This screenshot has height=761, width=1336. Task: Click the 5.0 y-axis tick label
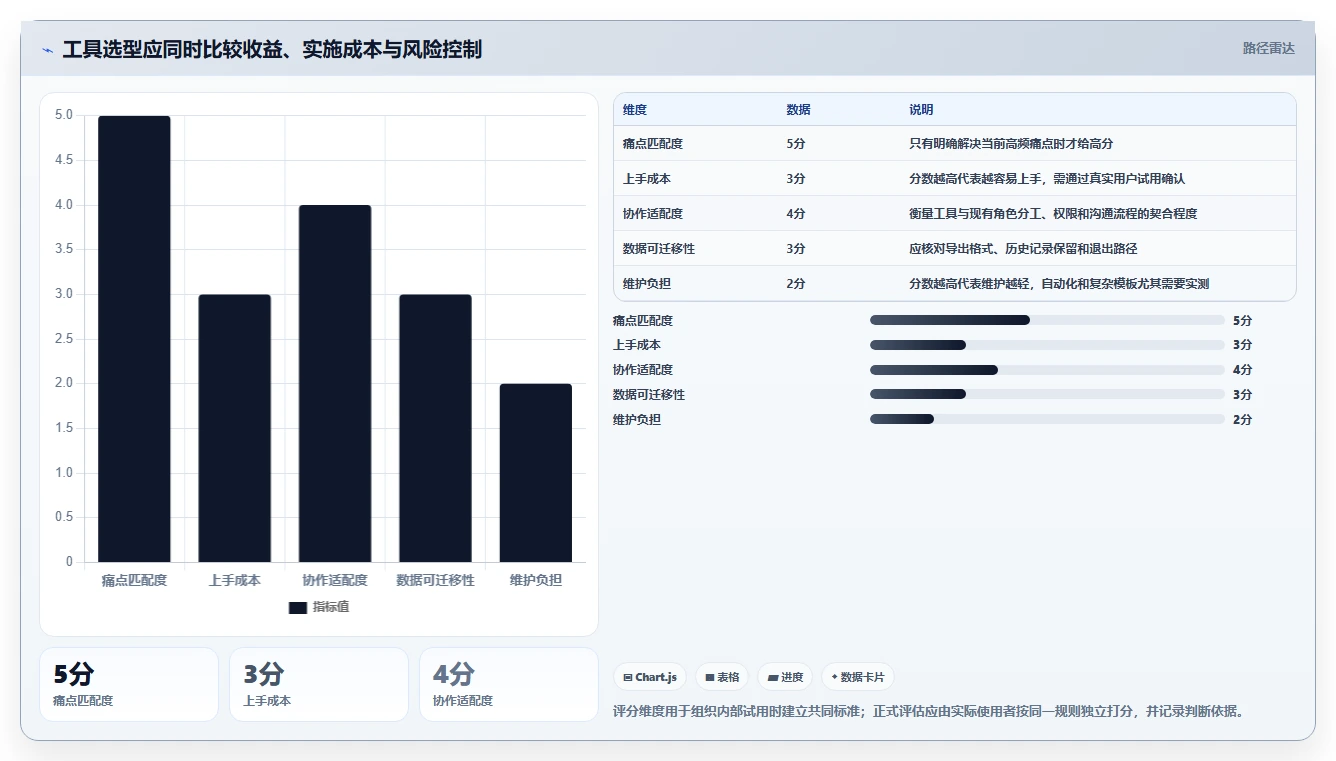(x=64, y=115)
